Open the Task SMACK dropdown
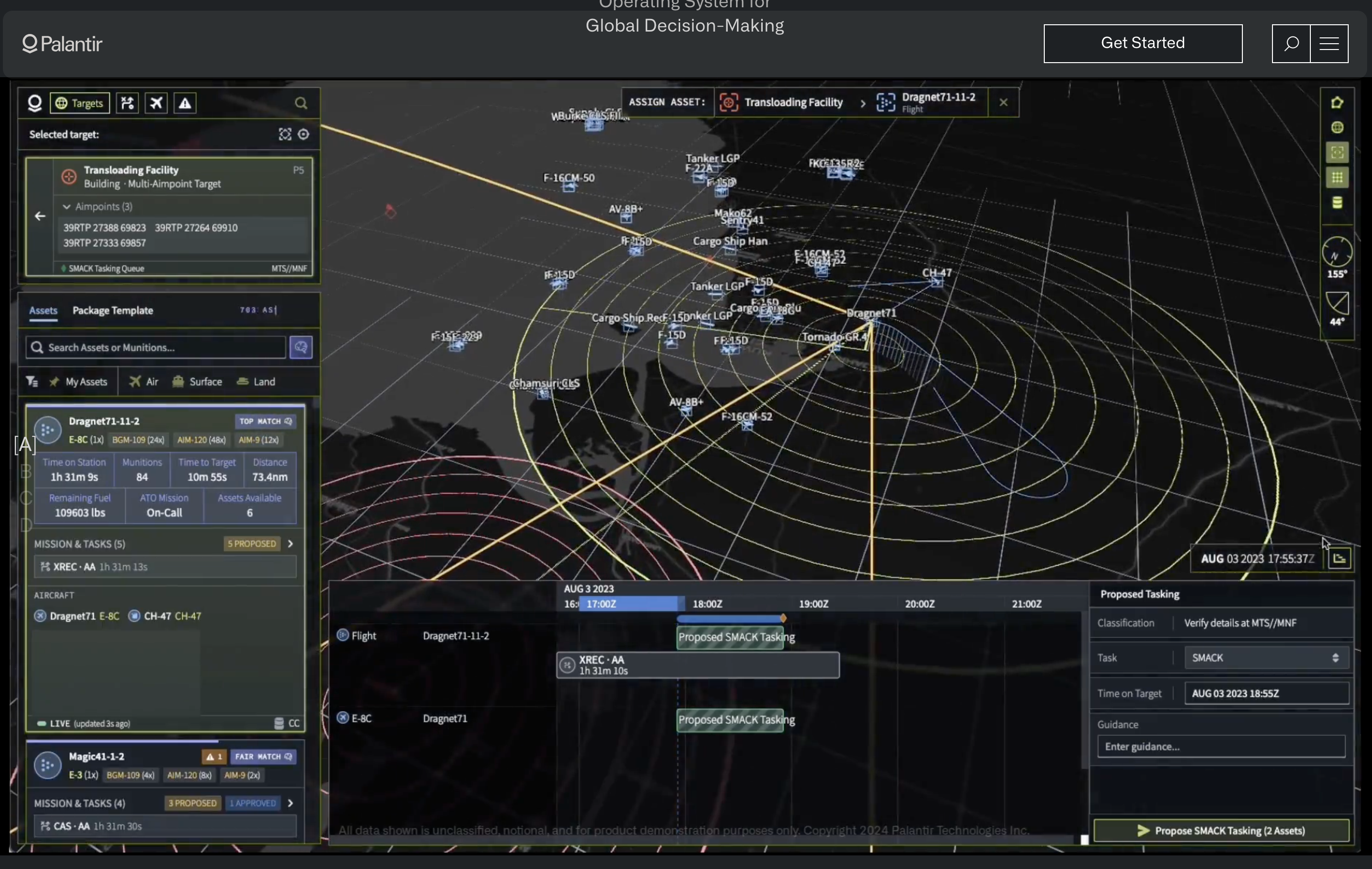The image size is (1372, 869). coord(1266,658)
